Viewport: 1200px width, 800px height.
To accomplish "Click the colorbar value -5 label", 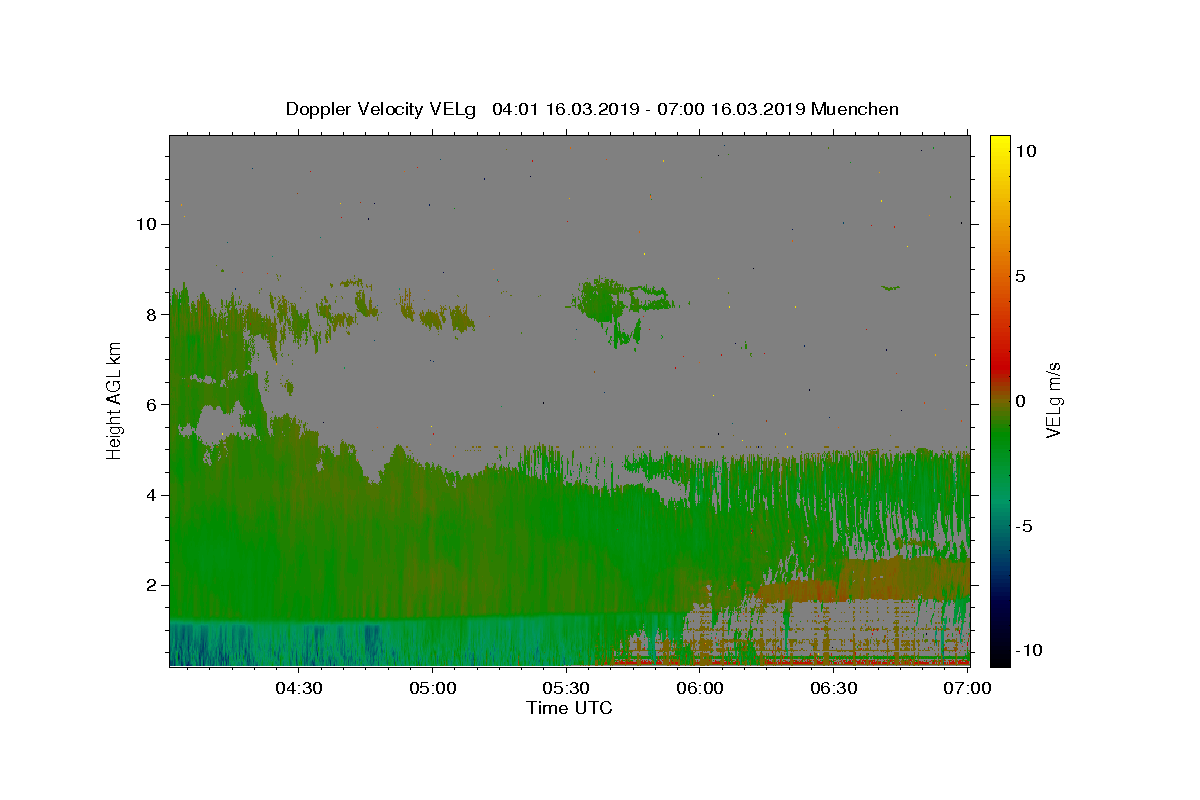I will click(1025, 526).
